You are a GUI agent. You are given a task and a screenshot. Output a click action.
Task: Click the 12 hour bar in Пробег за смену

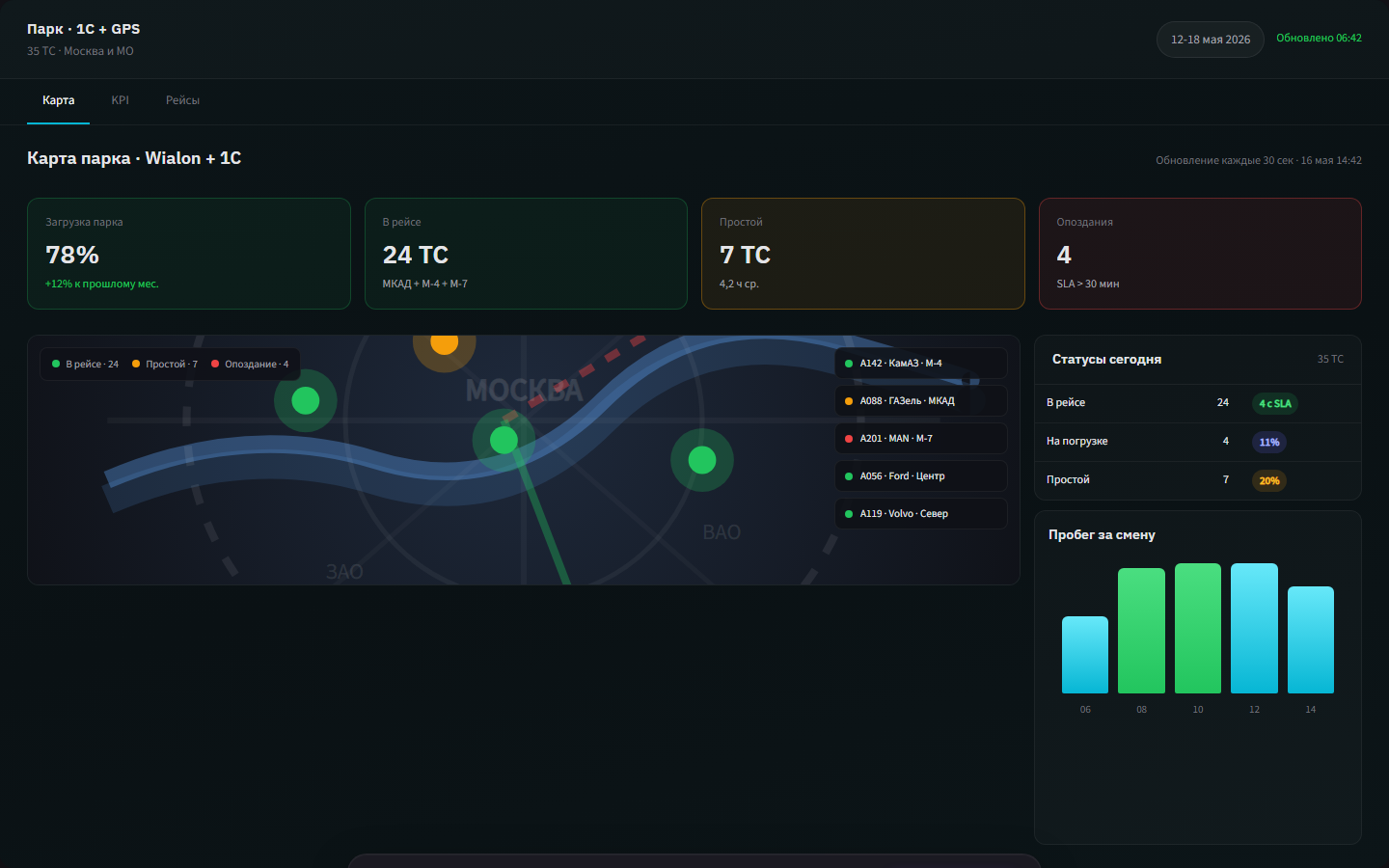(x=1254, y=629)
